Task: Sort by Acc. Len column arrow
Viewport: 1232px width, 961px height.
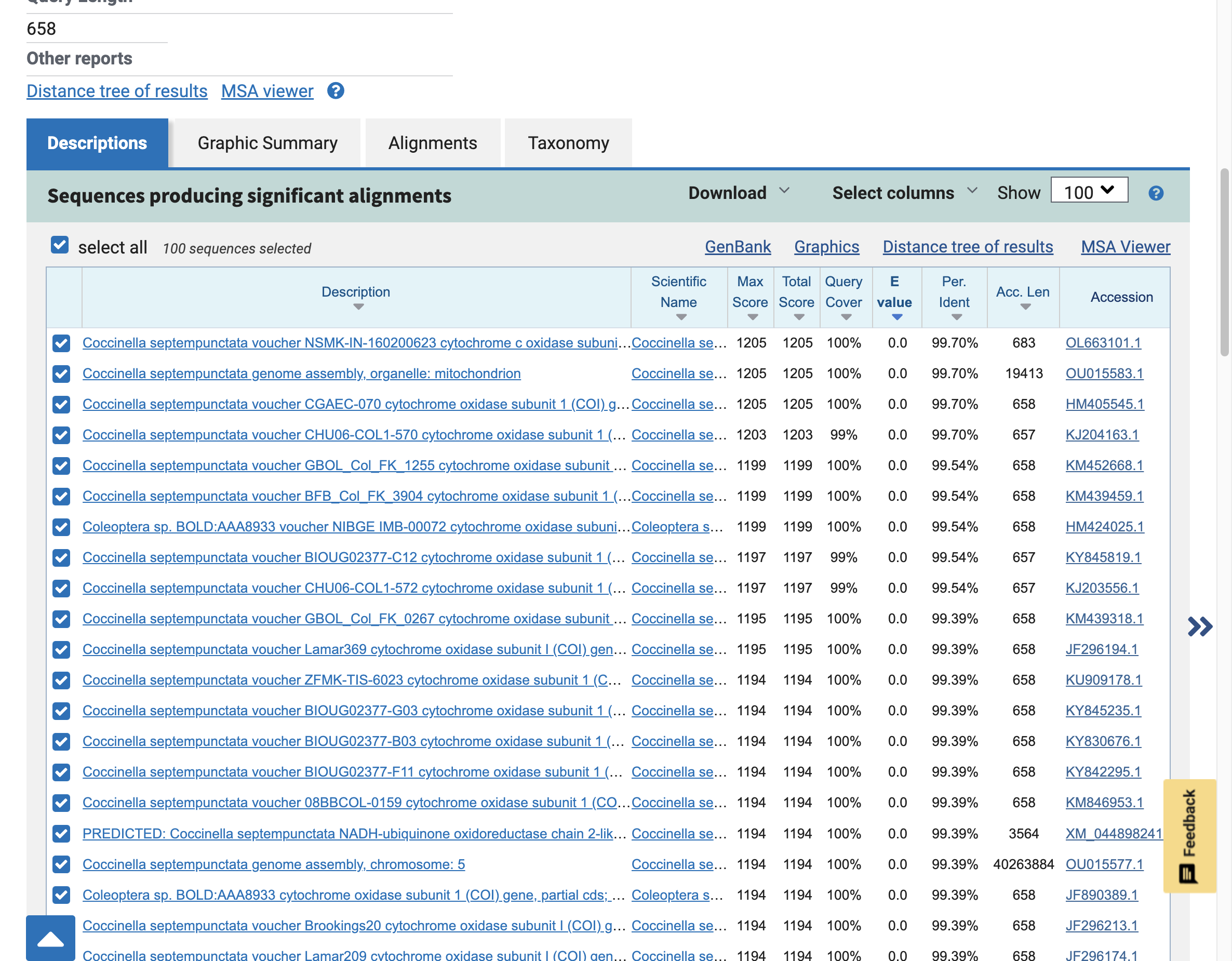Action: coord(1025,307)
